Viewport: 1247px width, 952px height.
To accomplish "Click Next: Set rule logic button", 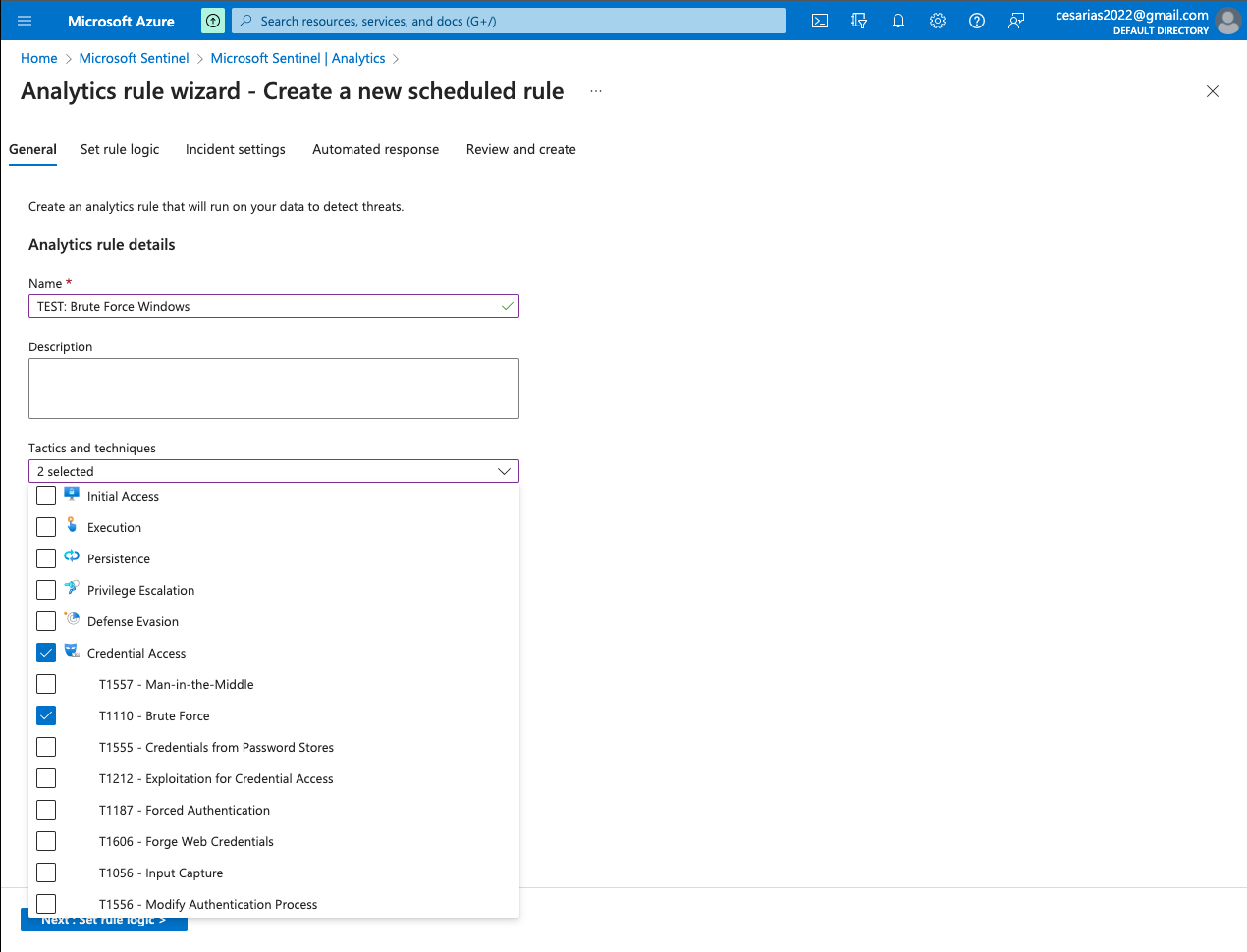I will pyautogui.click(x=104, y=920).
